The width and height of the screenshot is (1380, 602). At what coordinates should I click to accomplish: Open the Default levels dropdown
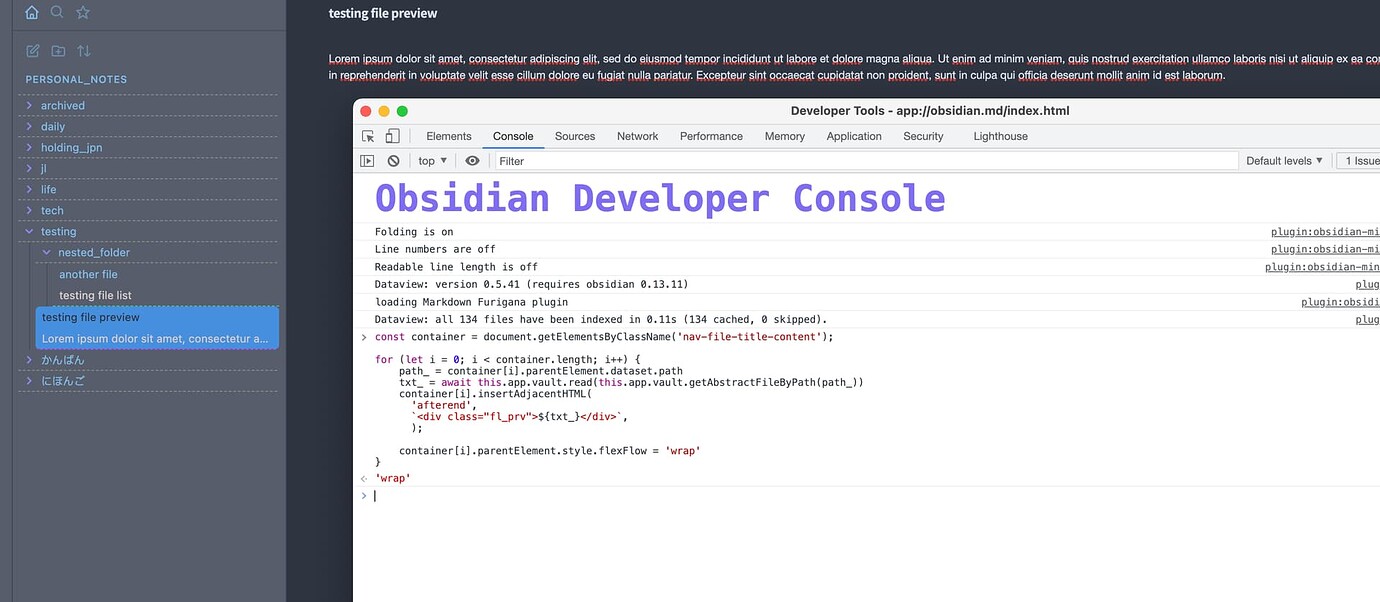[x=1284, y=161]
